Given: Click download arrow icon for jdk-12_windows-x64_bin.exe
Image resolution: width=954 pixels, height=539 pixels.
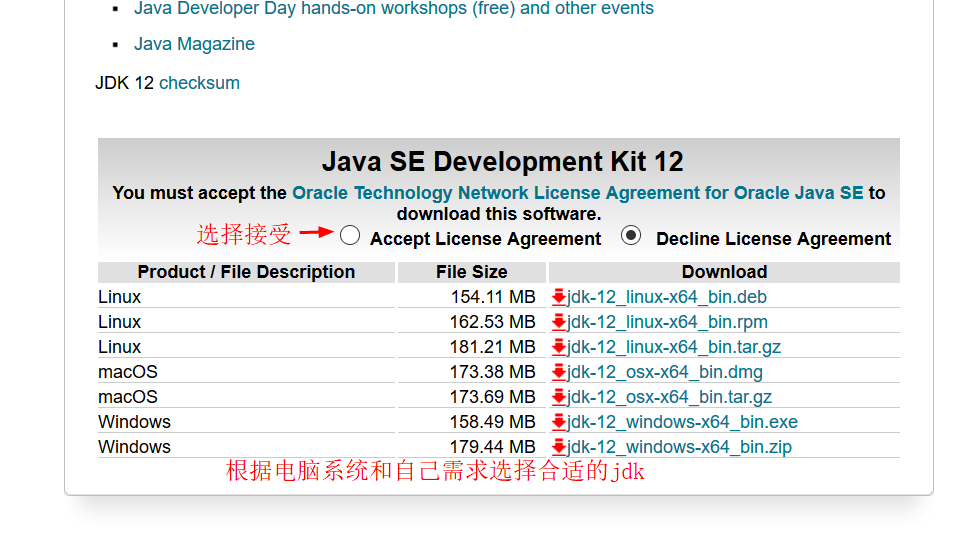Looking at the screenshot, I should pos(559,422).
